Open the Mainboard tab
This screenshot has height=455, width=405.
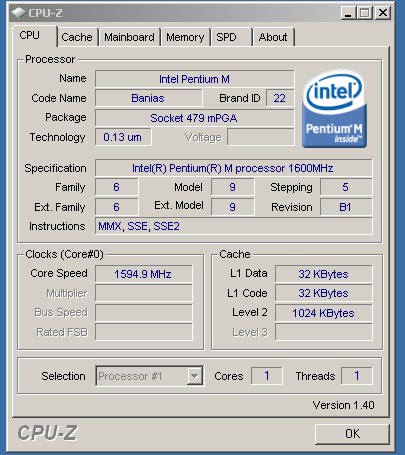pos(129,37)
